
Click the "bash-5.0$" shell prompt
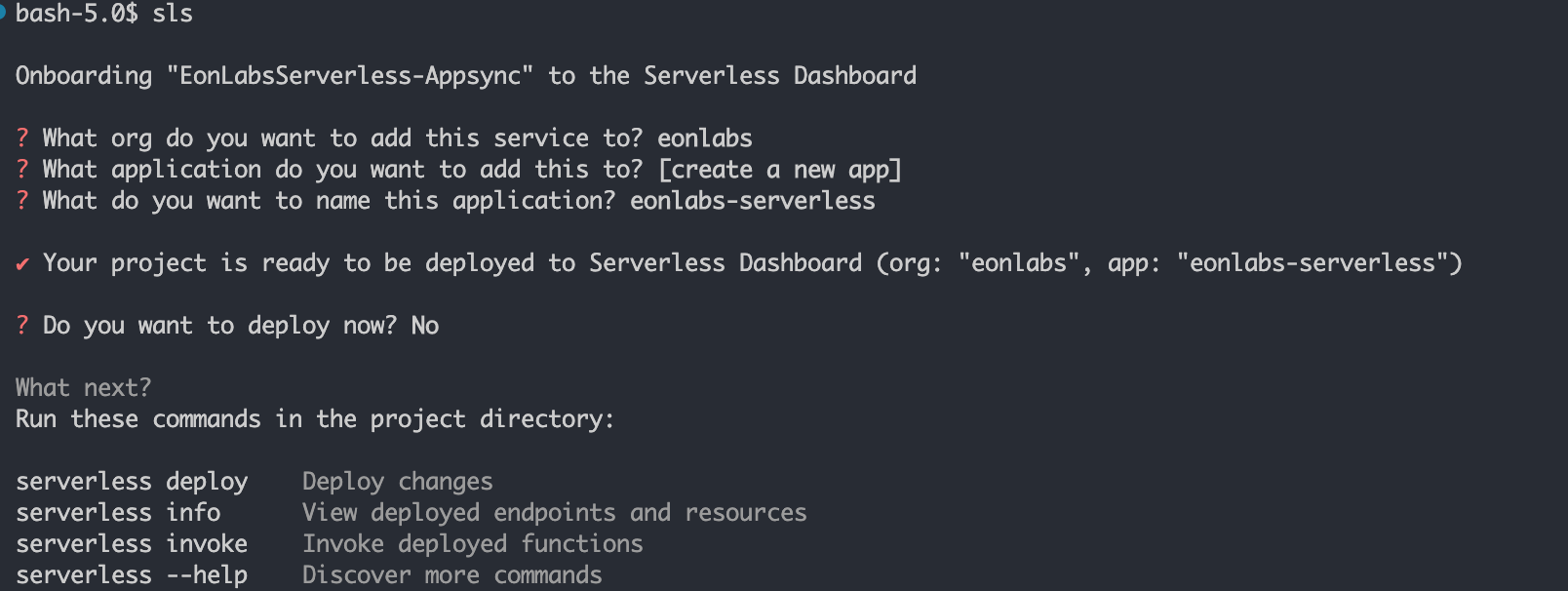(77, 14)
